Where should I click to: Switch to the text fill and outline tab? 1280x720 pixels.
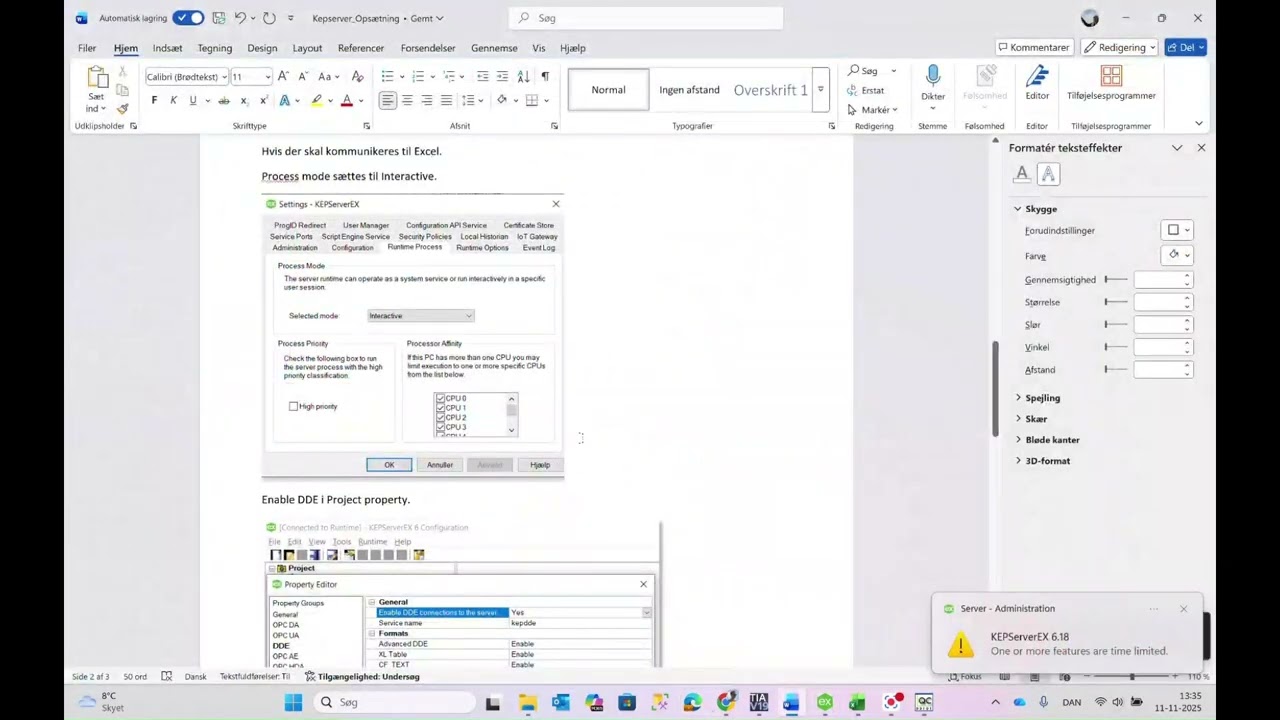1022,174
